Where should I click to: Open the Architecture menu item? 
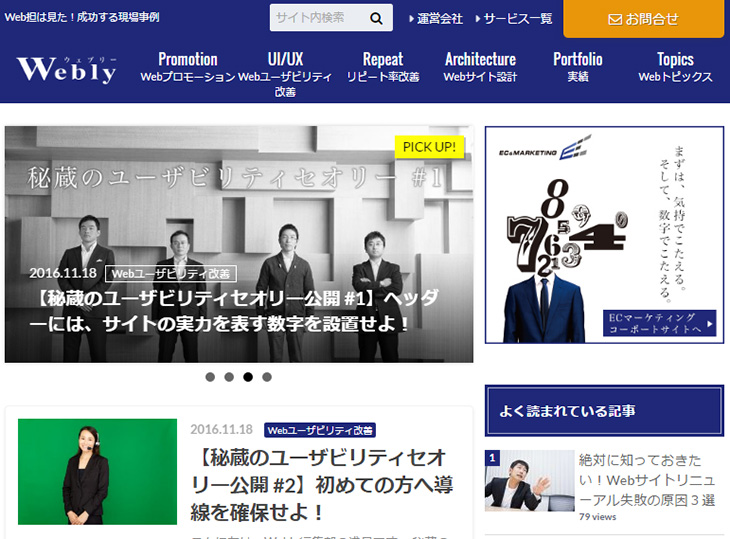tap(480, 67)
